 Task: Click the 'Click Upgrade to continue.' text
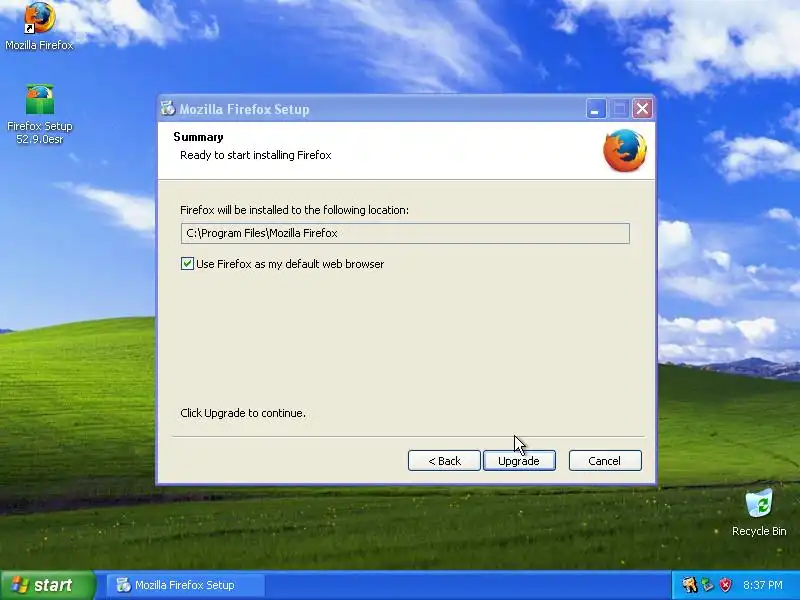(x=243, y=413)
